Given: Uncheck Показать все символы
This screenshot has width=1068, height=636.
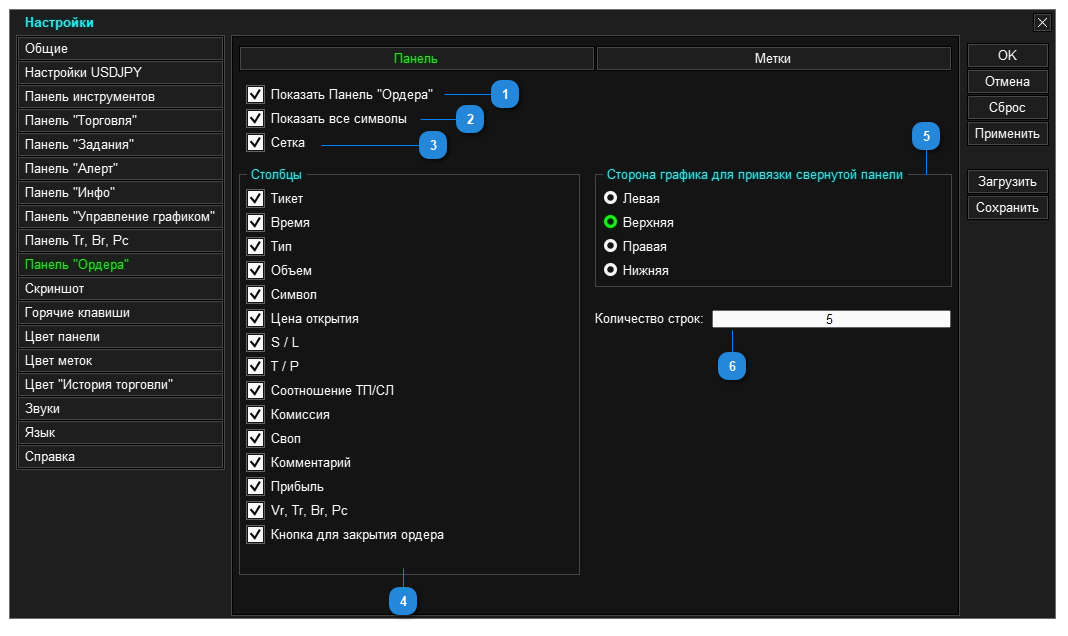Looking at the screenshot, I should pos(255,118).
